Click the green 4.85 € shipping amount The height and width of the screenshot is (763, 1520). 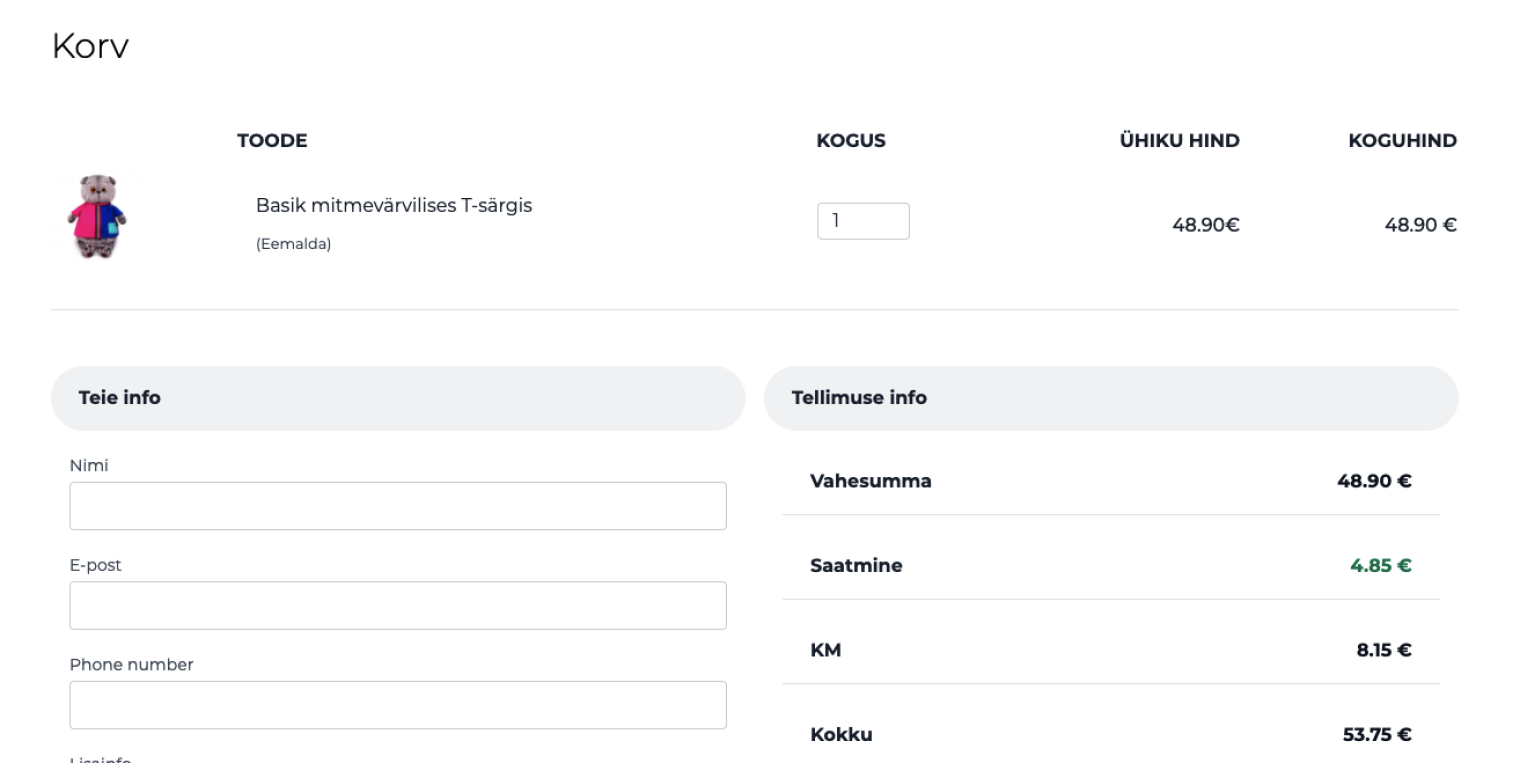1380,566
